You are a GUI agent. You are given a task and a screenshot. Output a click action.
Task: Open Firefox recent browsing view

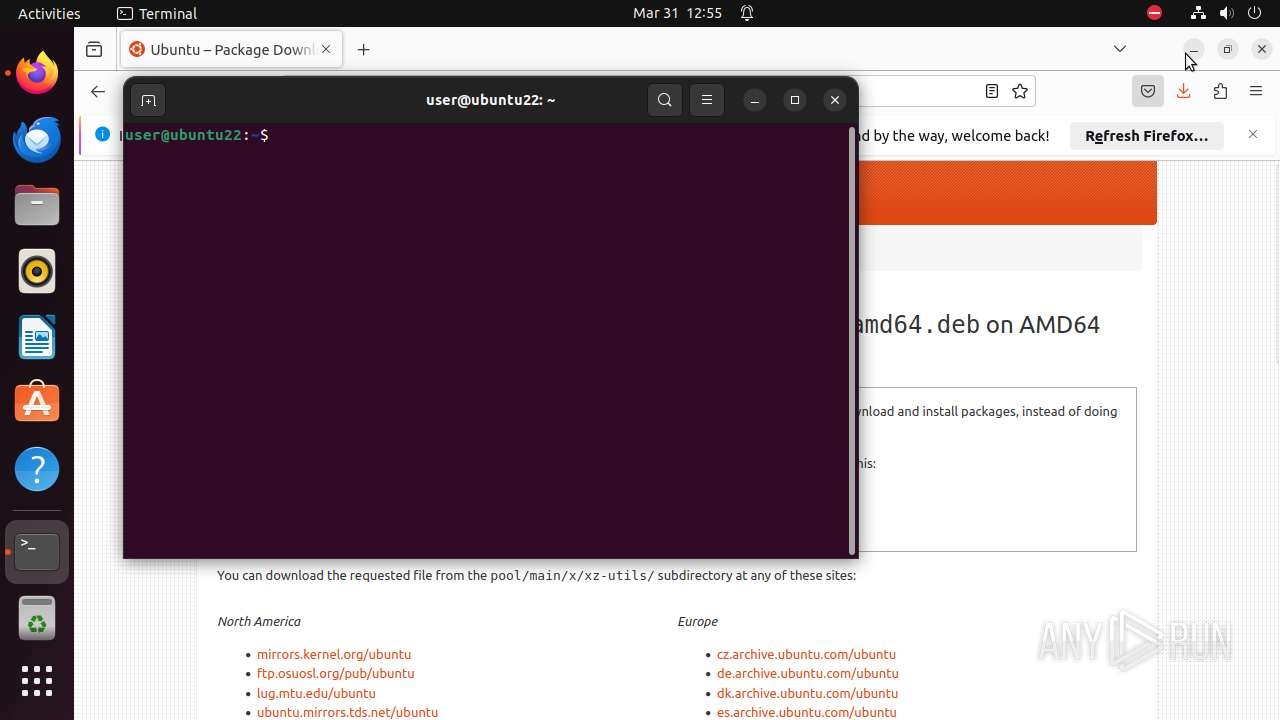(x=94, y=49)
